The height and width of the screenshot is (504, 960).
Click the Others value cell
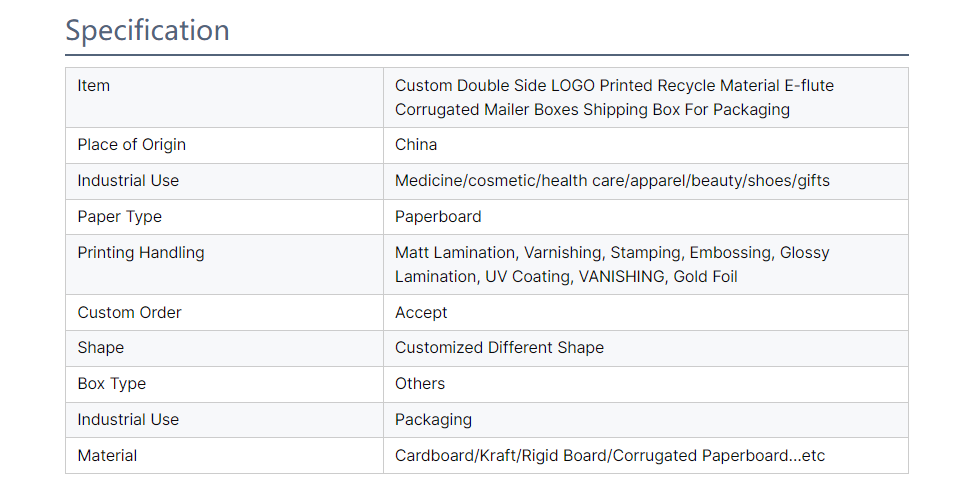420,384
